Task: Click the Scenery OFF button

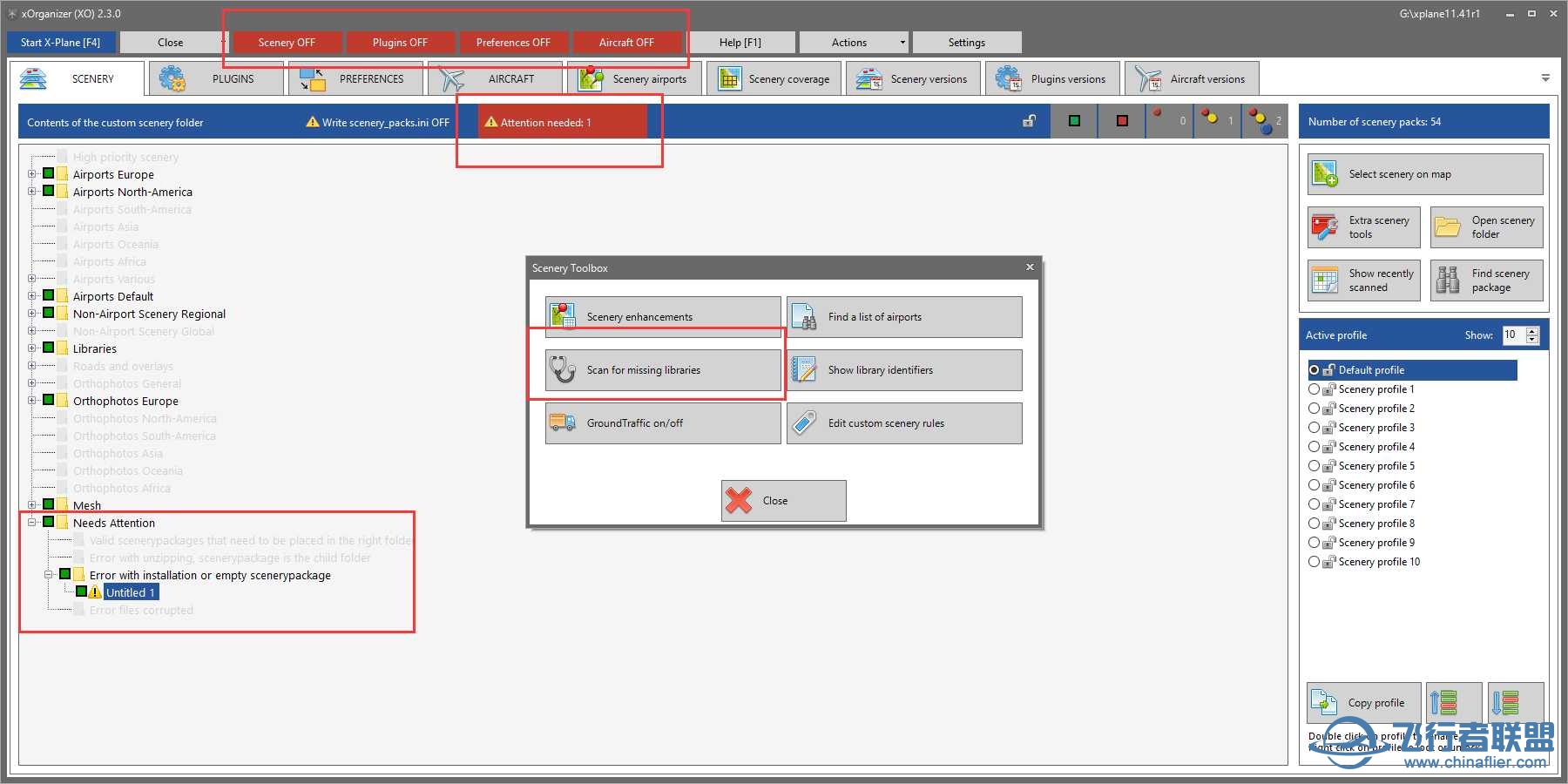Action: tap(287, 43)
